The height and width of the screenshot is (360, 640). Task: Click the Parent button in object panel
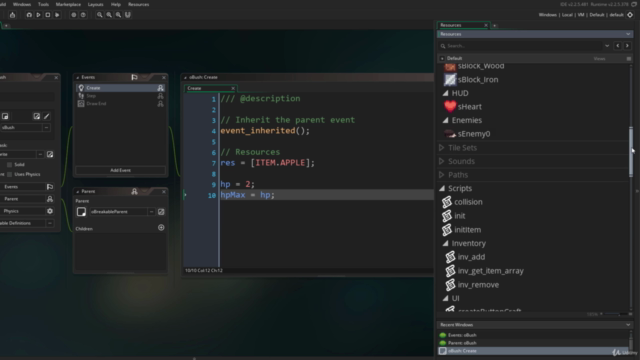(x=27, y=199)
